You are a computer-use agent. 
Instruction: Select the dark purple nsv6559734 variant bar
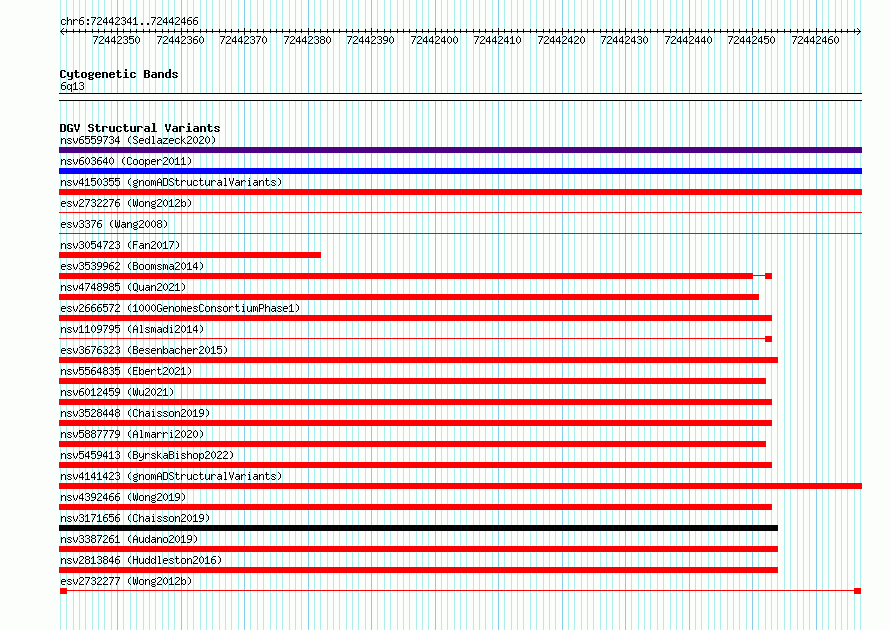point(460,150)
